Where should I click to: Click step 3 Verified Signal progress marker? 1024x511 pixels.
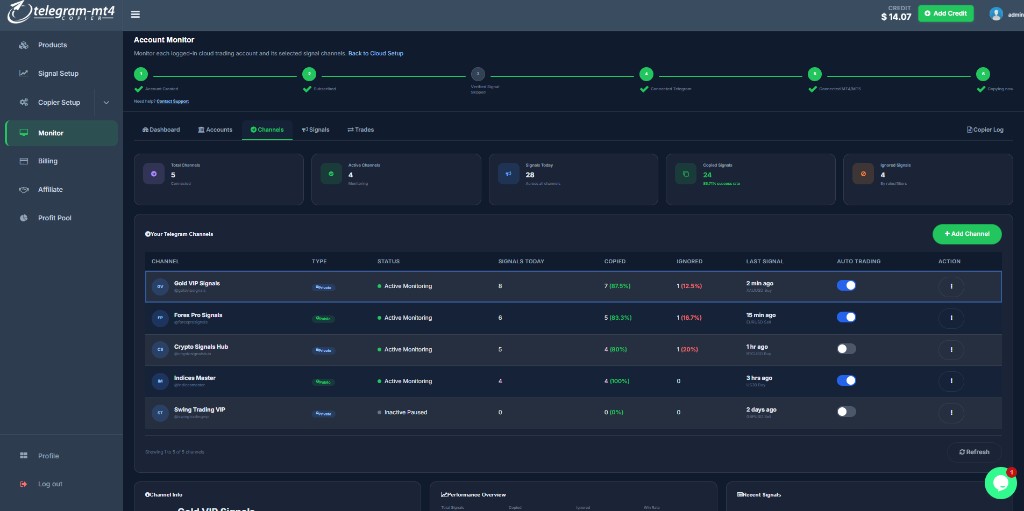[x=478, y=74]
